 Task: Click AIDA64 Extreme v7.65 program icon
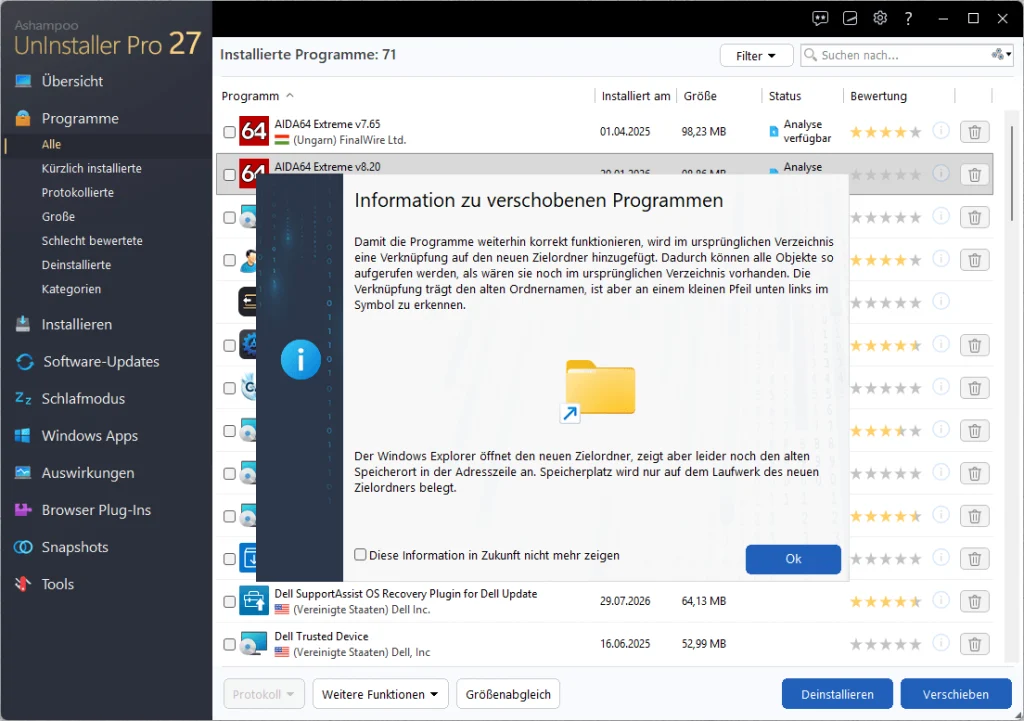click(x=253, y=131)
